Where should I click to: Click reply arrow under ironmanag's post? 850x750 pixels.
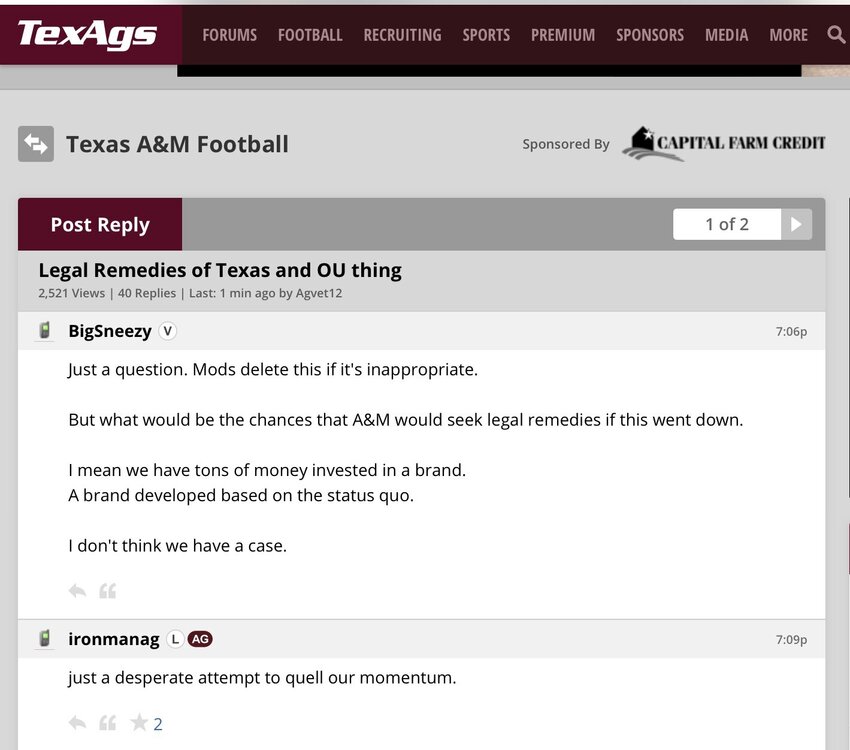[x=77, y=723]
